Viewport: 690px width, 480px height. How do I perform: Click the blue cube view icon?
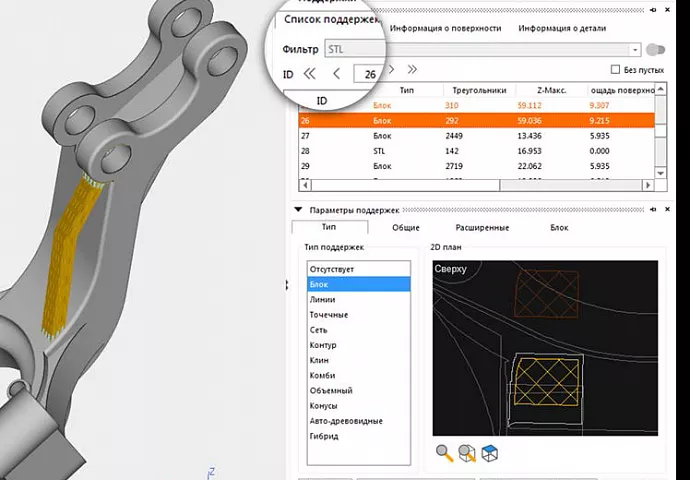pyautogui.click(x=490, y=453)
